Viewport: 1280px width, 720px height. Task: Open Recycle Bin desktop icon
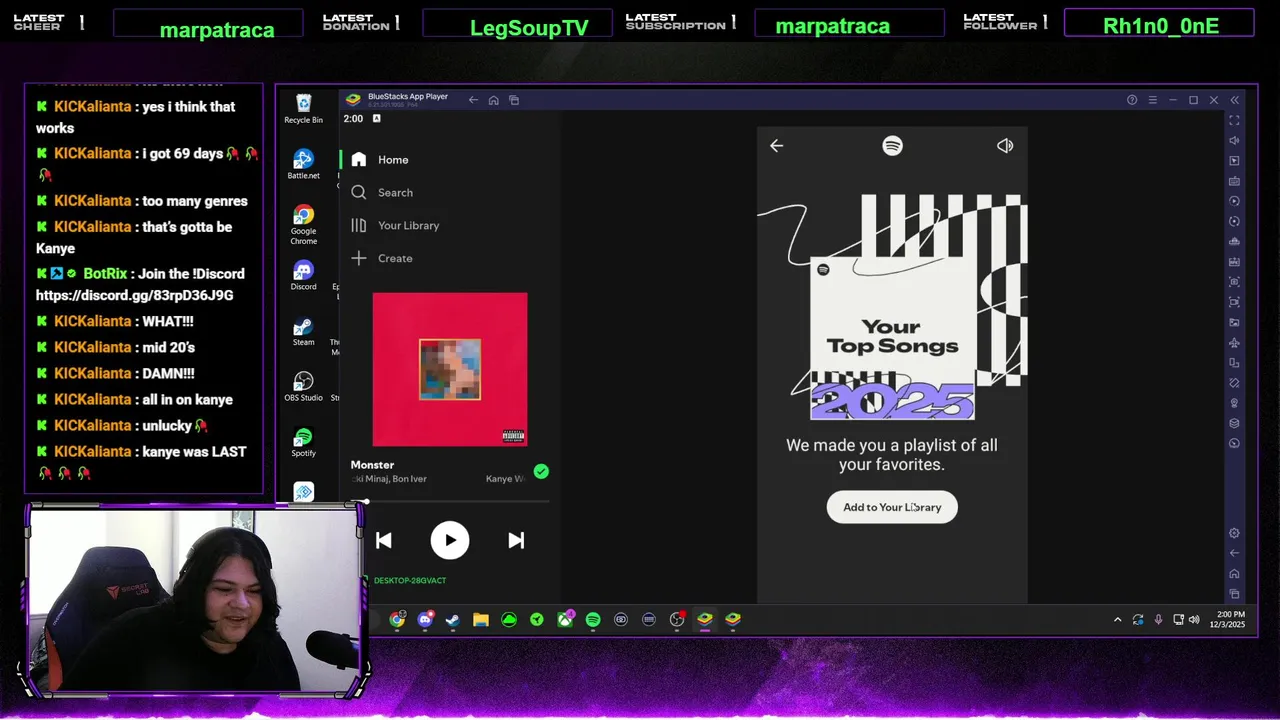click(303, 109)
